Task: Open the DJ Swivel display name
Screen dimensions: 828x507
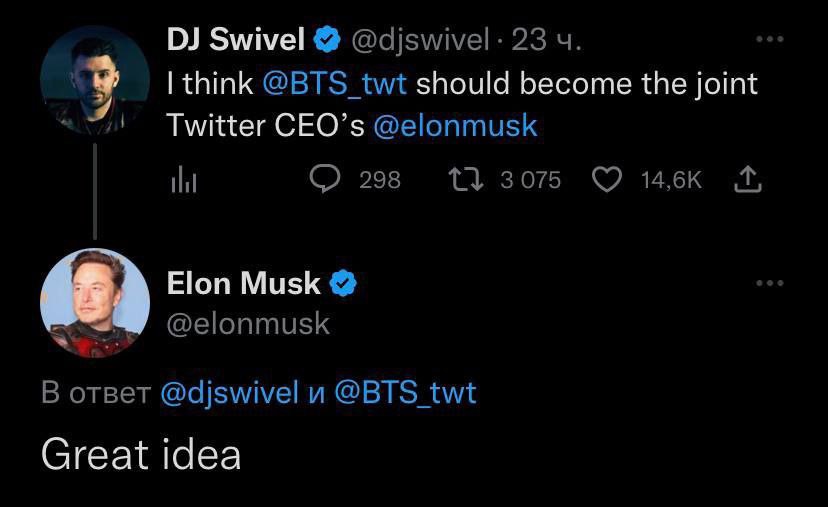Action: (234, 40)
